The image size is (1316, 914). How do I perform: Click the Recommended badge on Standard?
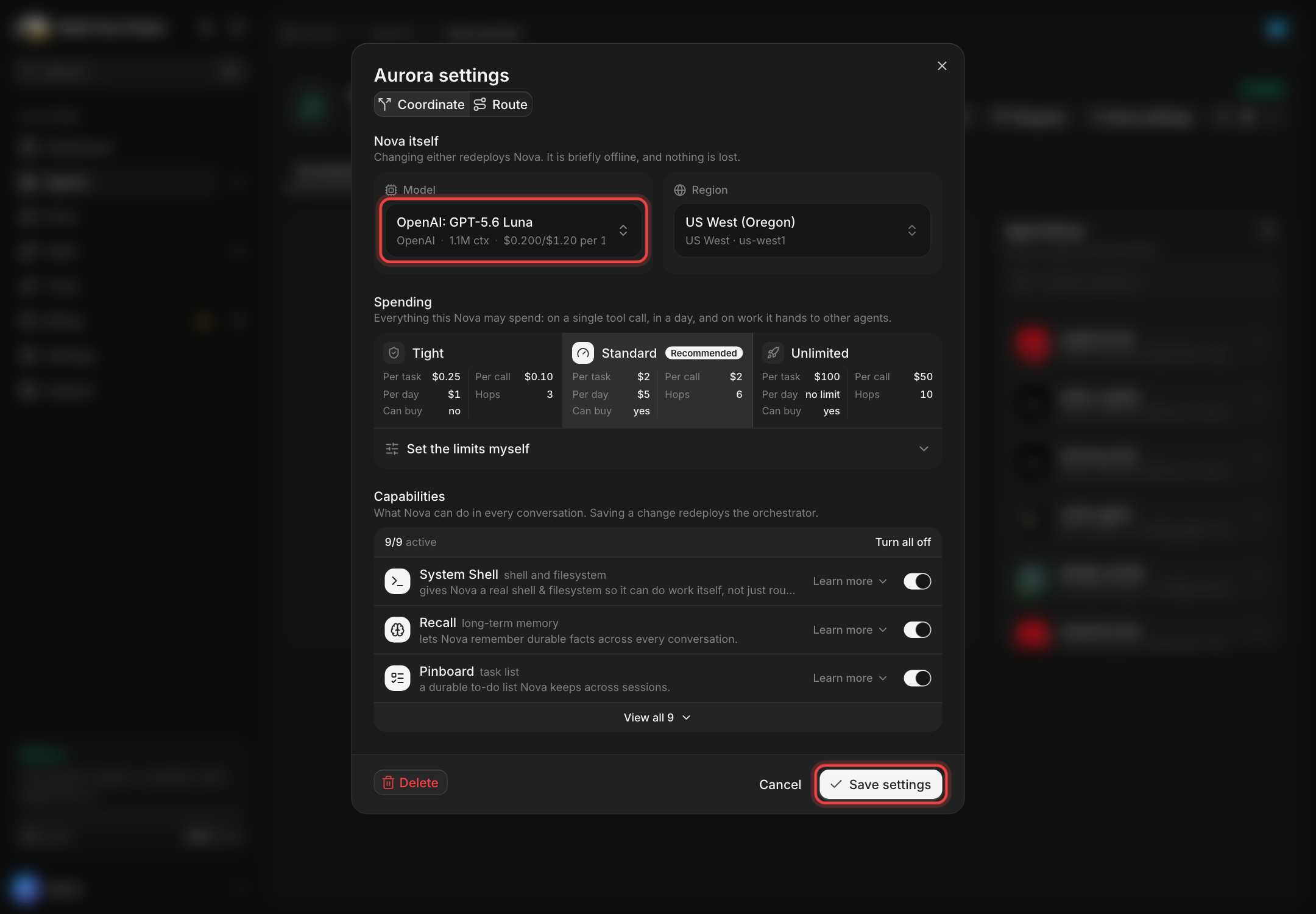point(704,353)
